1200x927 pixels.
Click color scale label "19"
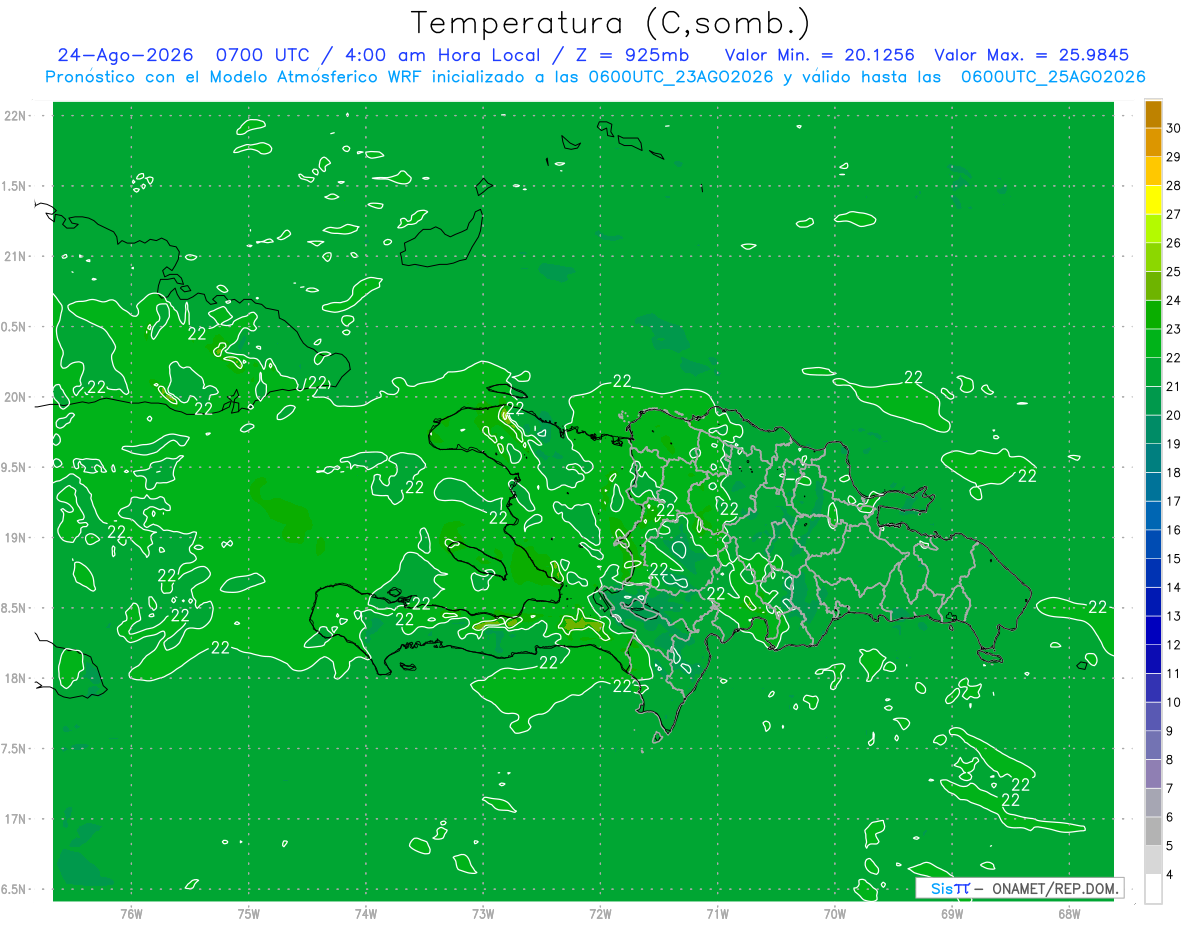pyautogui.click(x=1174, y=444)
